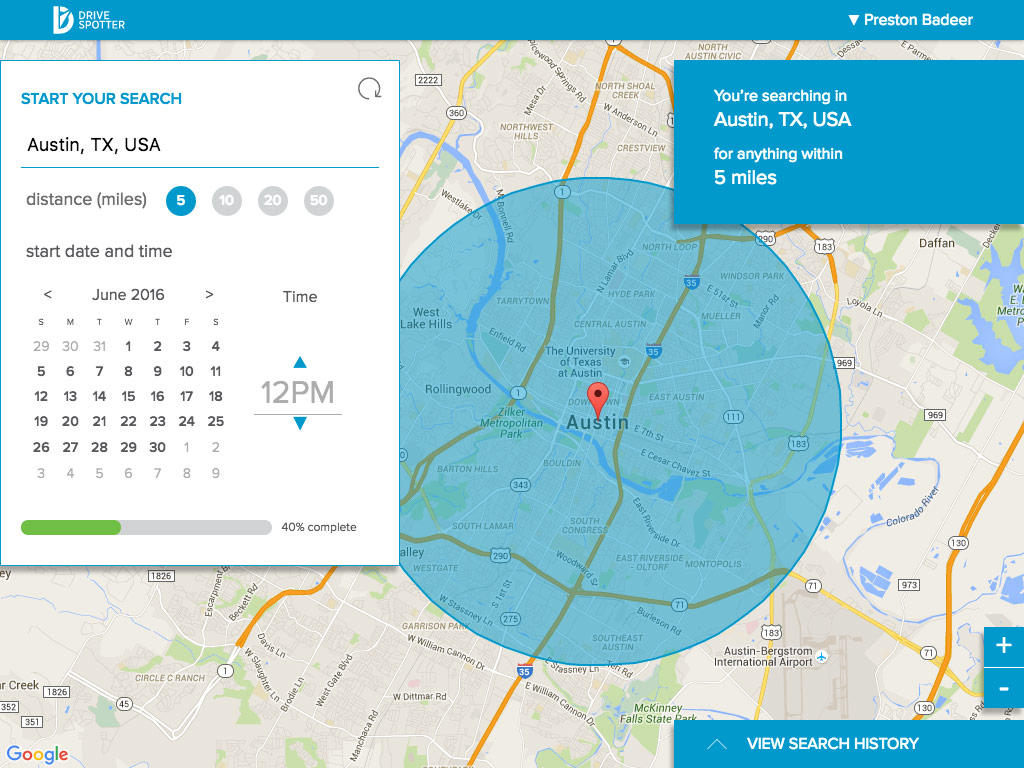Click the red map pin on Austin
Image resolution: width=1024 pixels, height=768 pixels.
(x=598, y=397)
